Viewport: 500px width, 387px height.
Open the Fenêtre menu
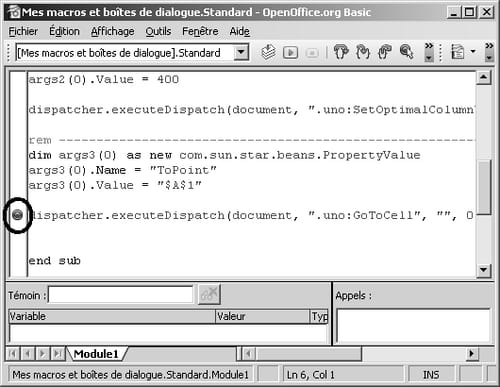pos(200,31)
